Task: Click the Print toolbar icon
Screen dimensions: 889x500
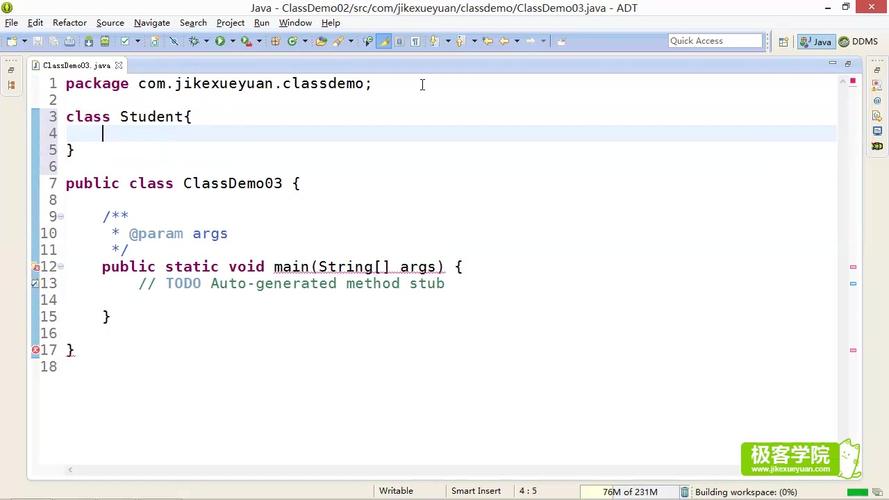Action: coord(69,41)
